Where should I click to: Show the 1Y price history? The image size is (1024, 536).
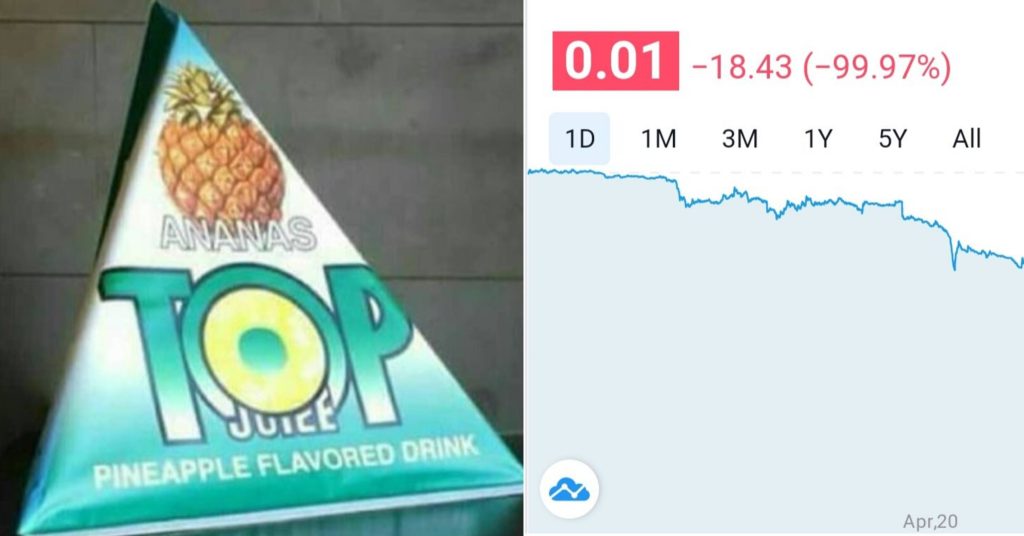818,138
